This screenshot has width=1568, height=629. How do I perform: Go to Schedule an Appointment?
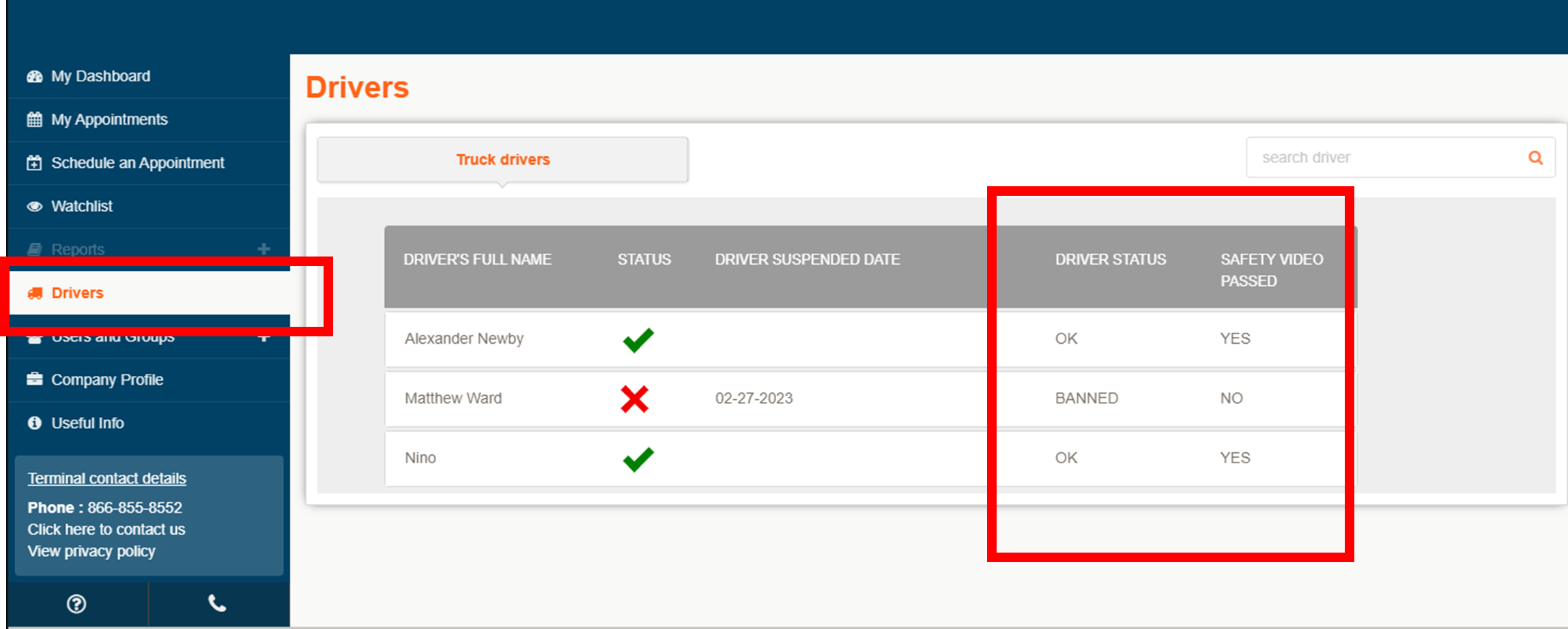(137, 163)
